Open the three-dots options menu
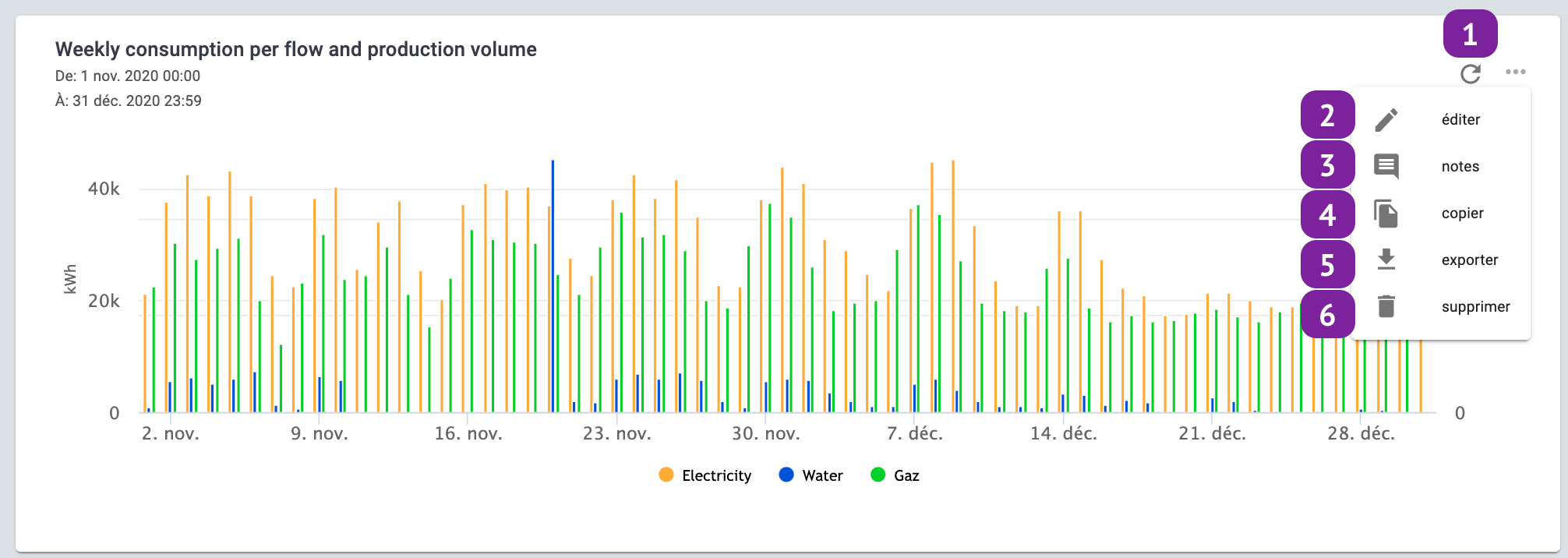1568x558 pixels. [1515, 72]
